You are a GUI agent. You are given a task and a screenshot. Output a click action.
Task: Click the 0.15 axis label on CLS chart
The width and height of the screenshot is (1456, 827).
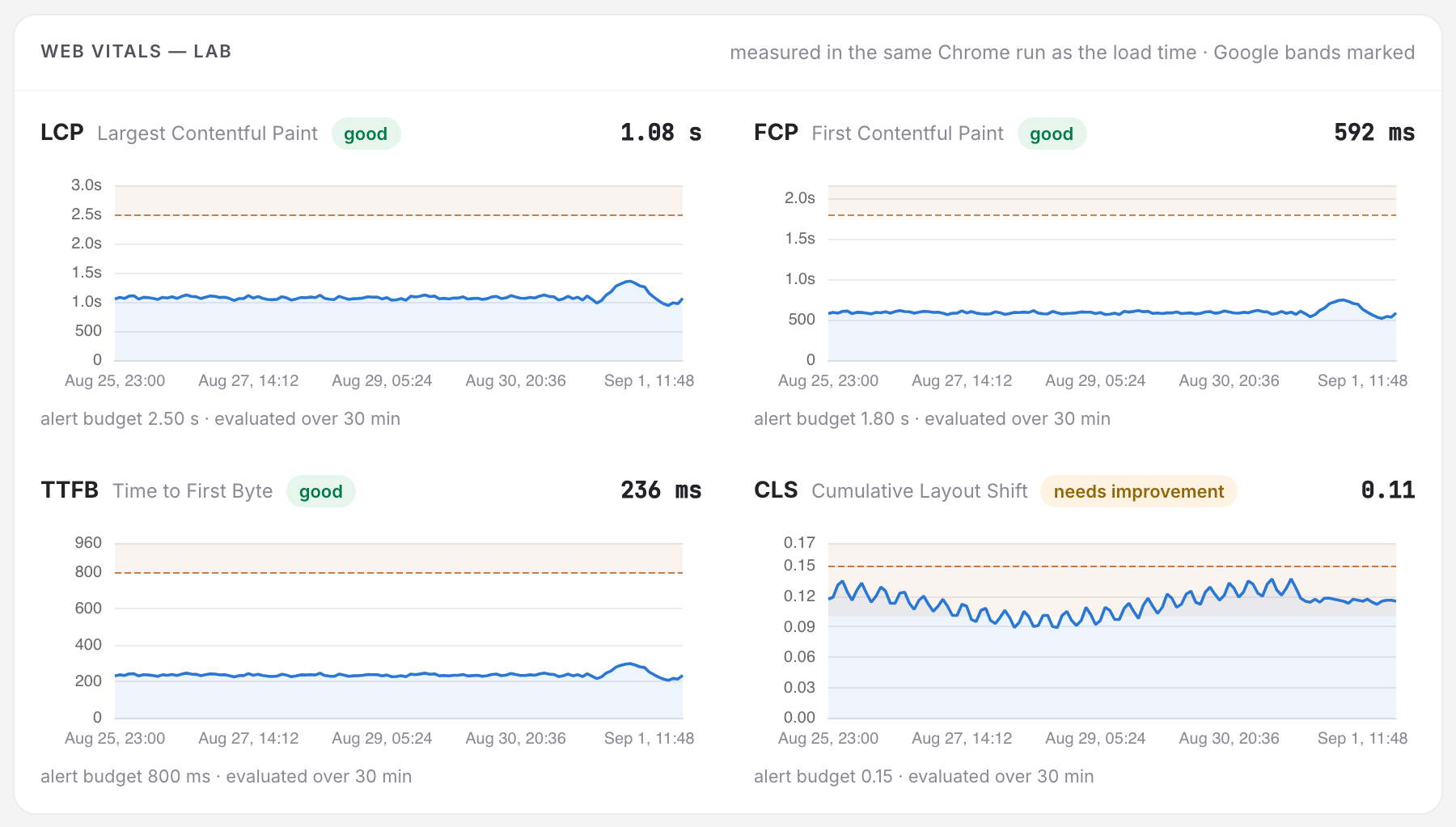coord(799,566)
